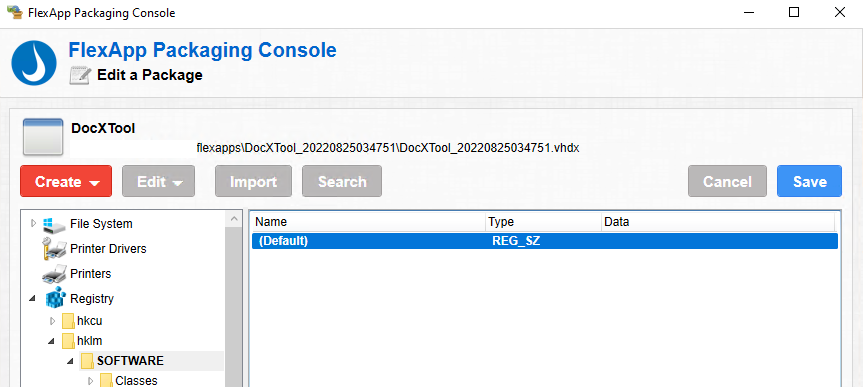Select the Printer Drivers icon
The height and width of the screenshot is (387, 863).
click(x=54, y=249)
